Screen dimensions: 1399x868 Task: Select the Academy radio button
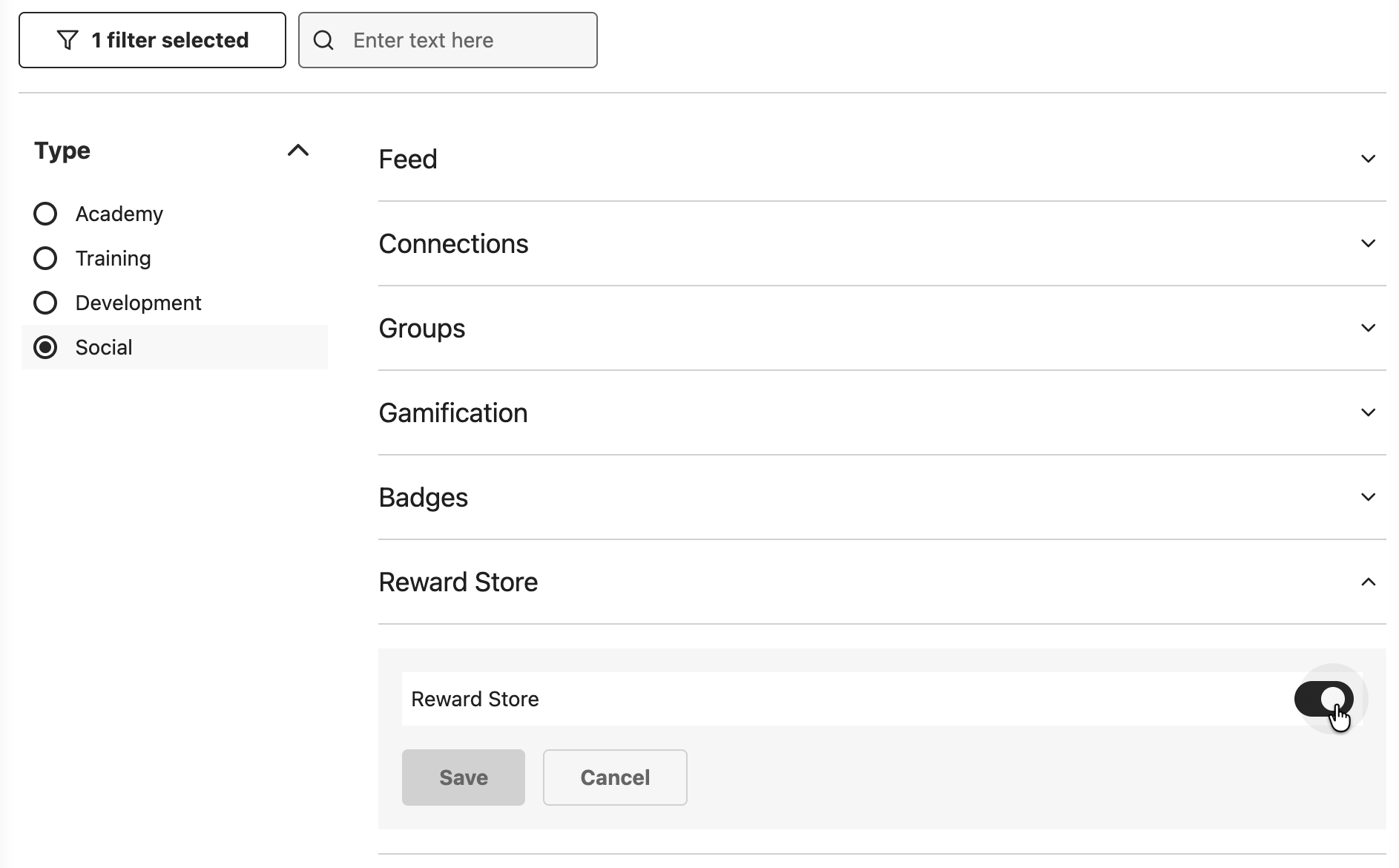pyautogui.click(x=45, y=214)
